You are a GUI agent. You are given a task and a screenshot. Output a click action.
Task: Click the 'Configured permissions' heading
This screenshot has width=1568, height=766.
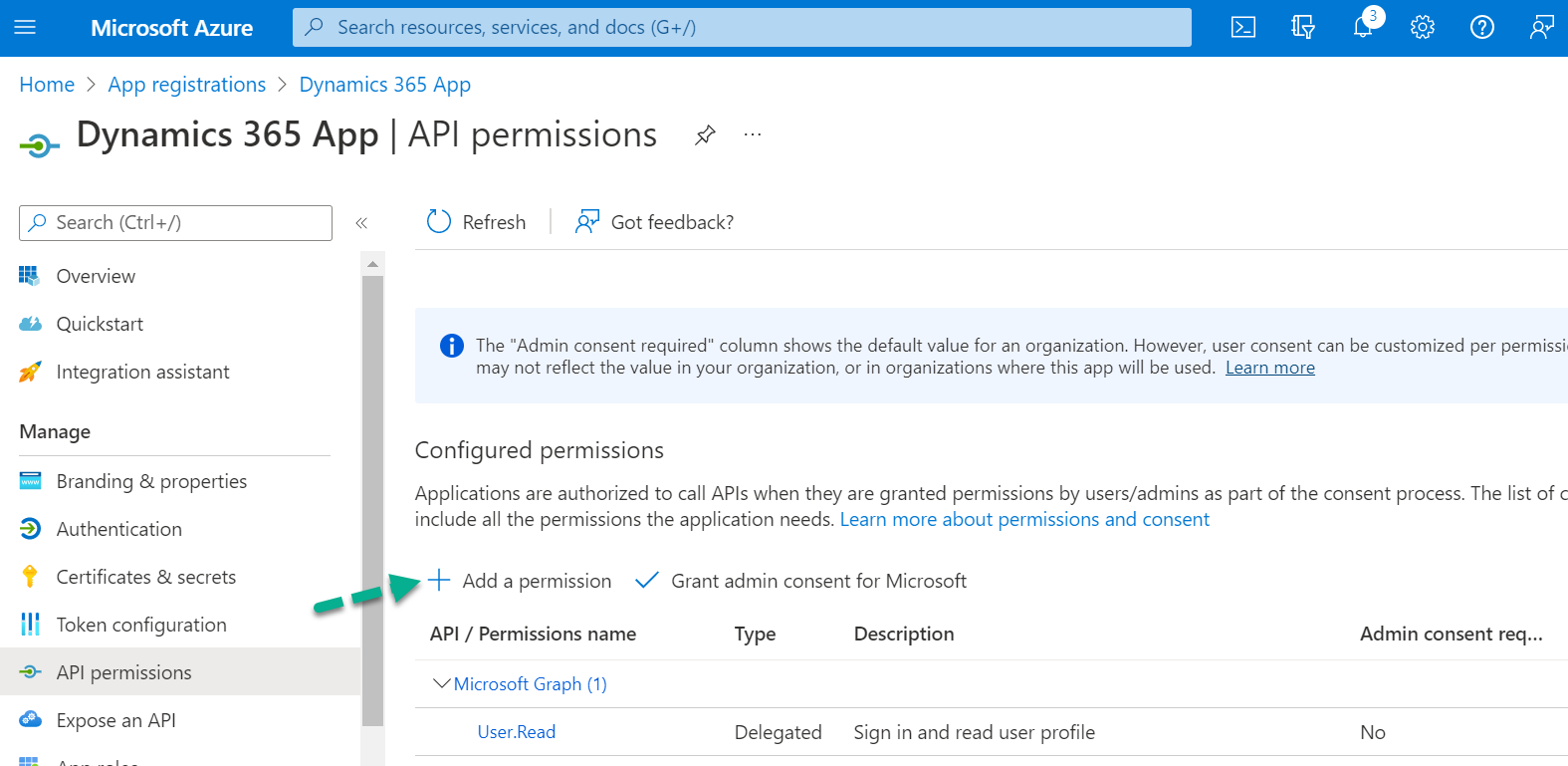point(540,450)
